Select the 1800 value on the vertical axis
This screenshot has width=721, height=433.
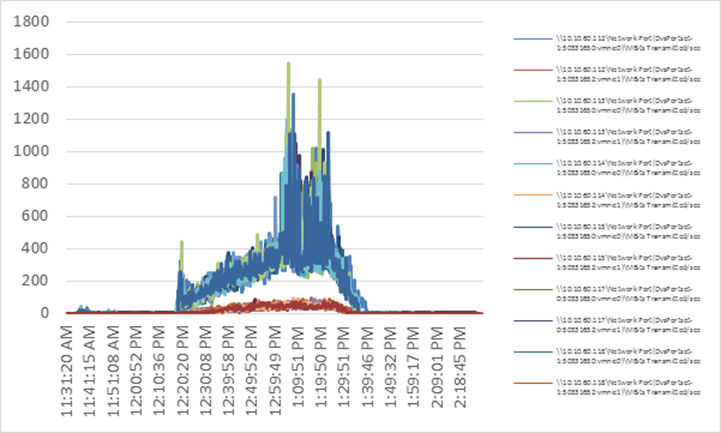(x=31, y=22)
